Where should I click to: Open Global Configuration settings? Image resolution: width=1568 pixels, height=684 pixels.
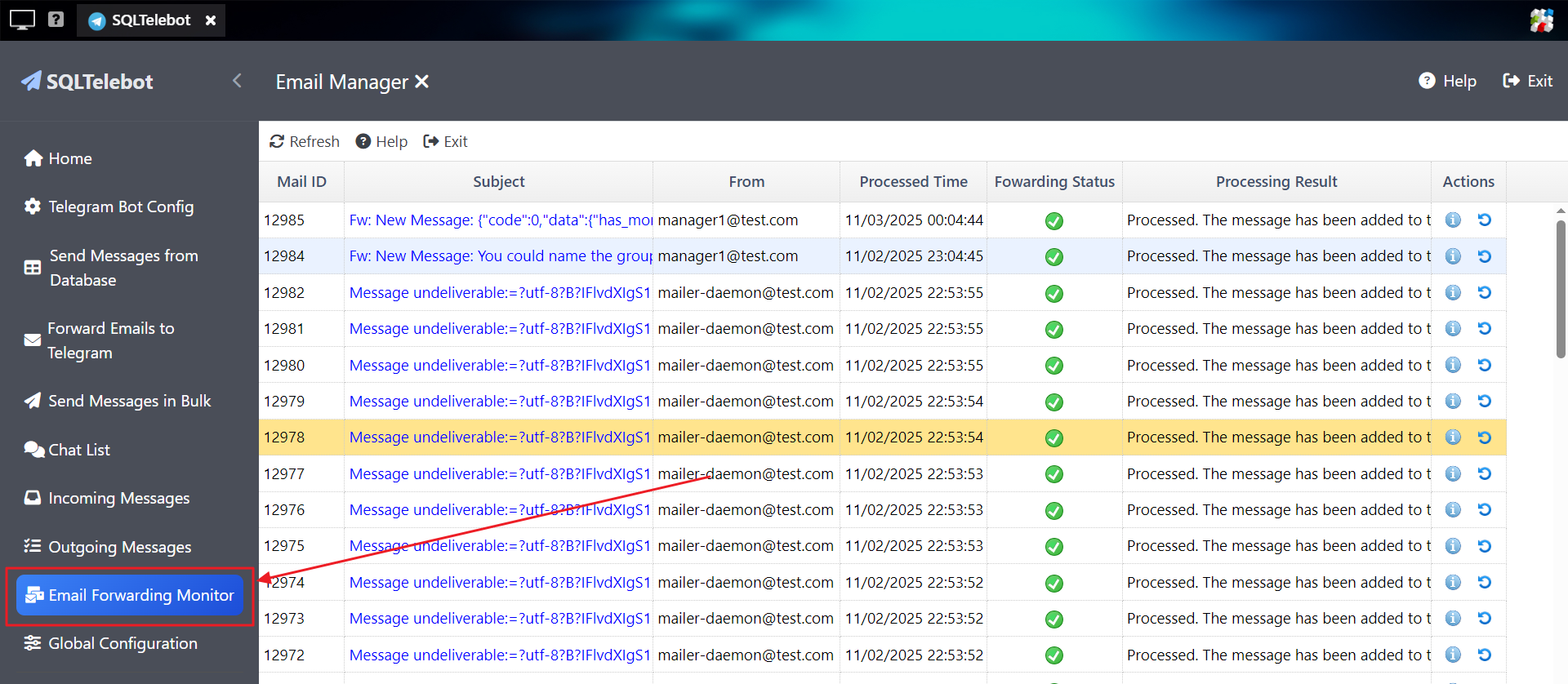click(122, 643)
